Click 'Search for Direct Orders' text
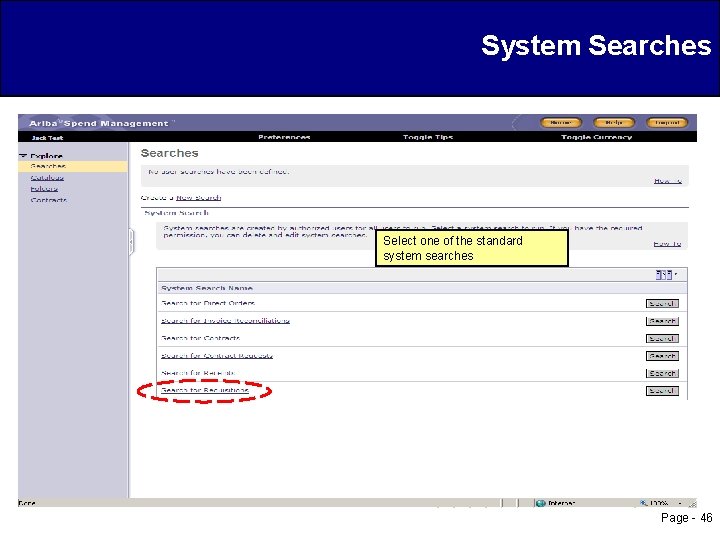The image size is (720, 540). pos(208,303)
